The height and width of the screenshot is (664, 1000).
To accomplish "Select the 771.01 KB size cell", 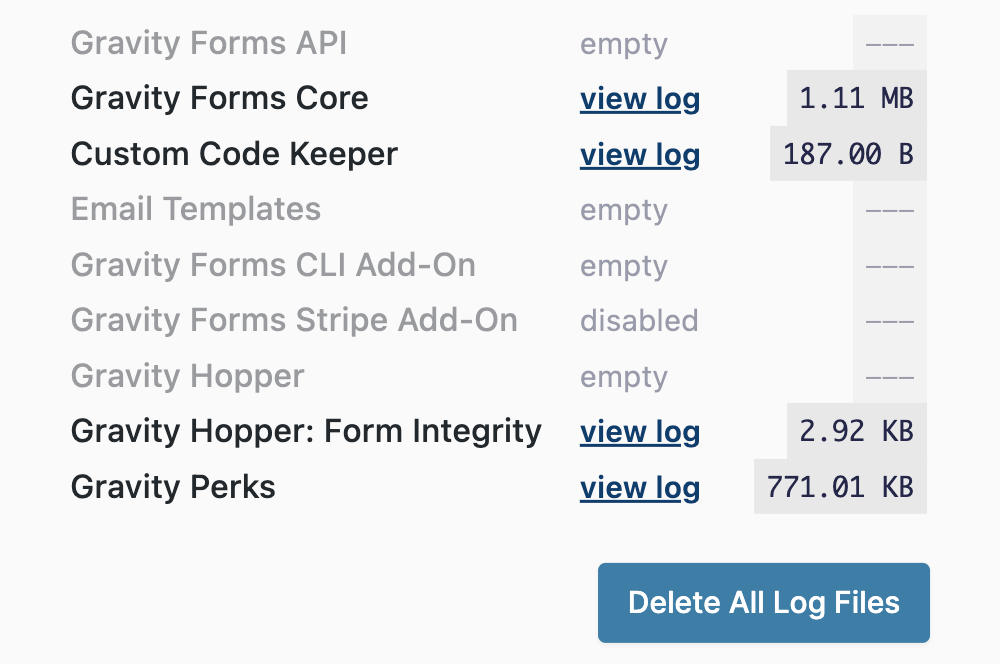I will [840, 487].
